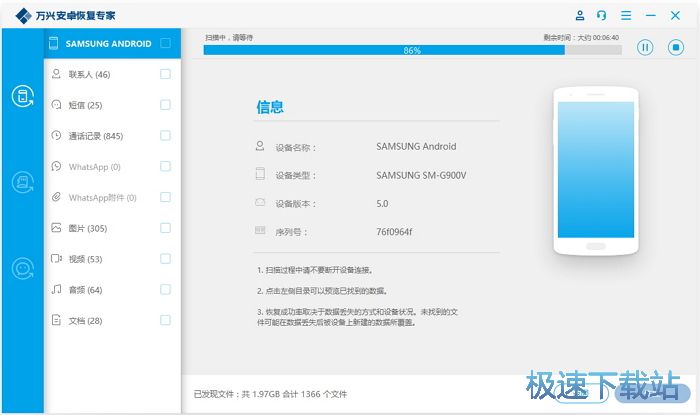This screenshot has width=700, height=415.
Task: Check the 文档 (28) checkbox
Action: [165, 320]
